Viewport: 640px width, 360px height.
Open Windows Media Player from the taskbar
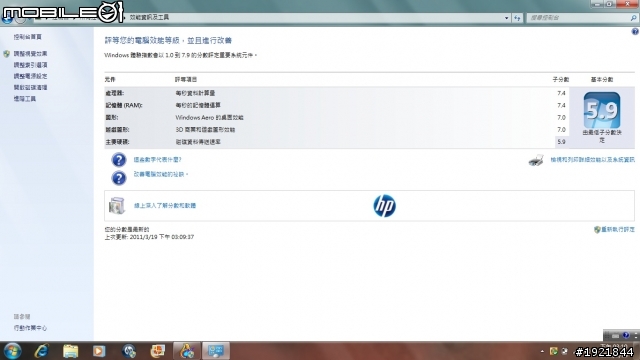click(x=99, y=351)
